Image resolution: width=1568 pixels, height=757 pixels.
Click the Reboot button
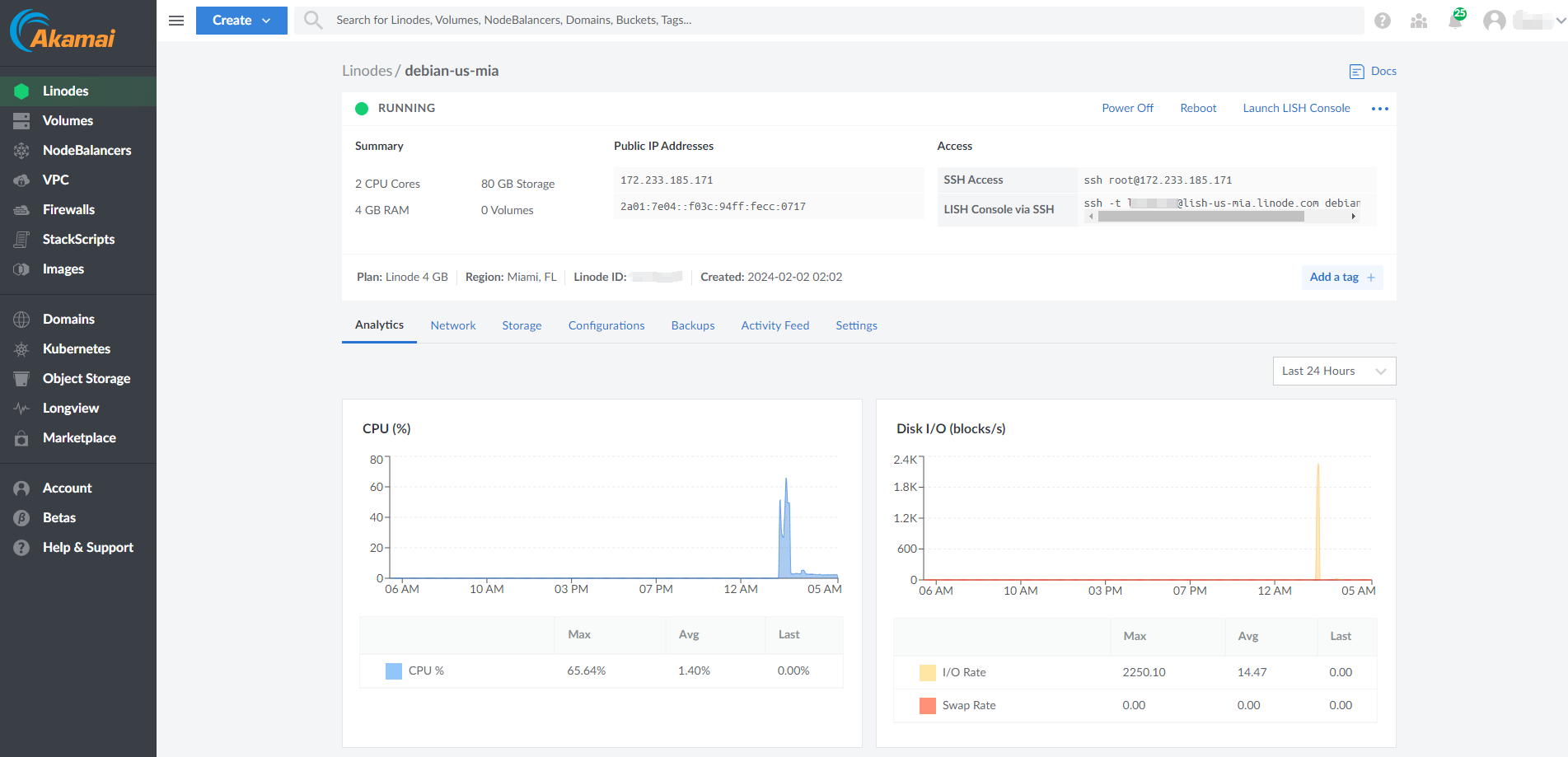[x=1198, y=108]
